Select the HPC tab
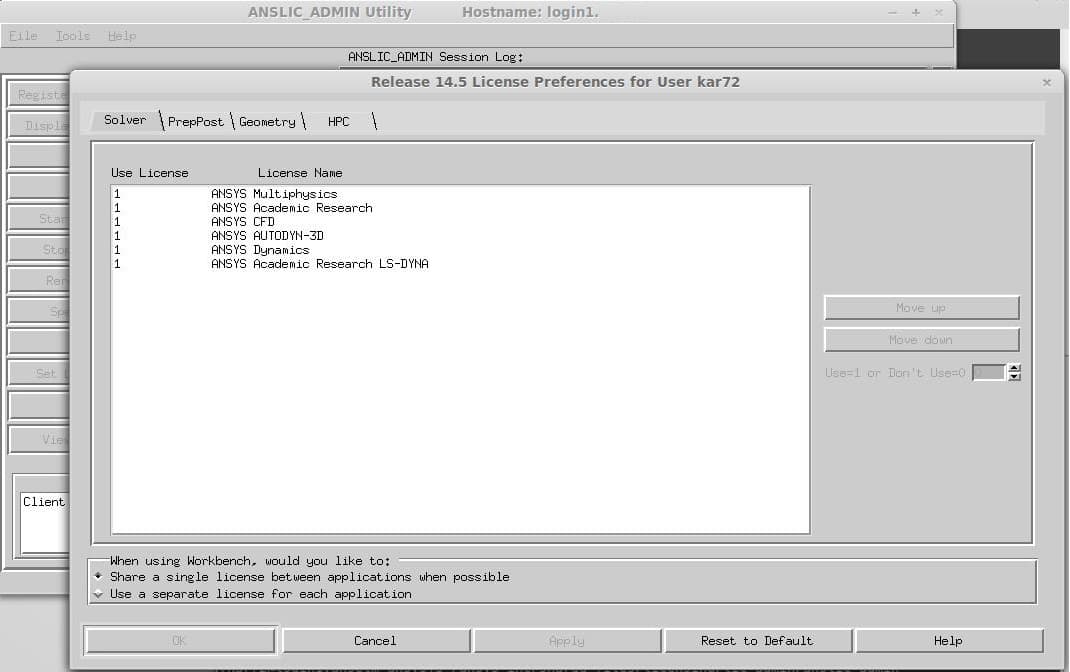The image size is (1070, 672). [x=339, y=121]
